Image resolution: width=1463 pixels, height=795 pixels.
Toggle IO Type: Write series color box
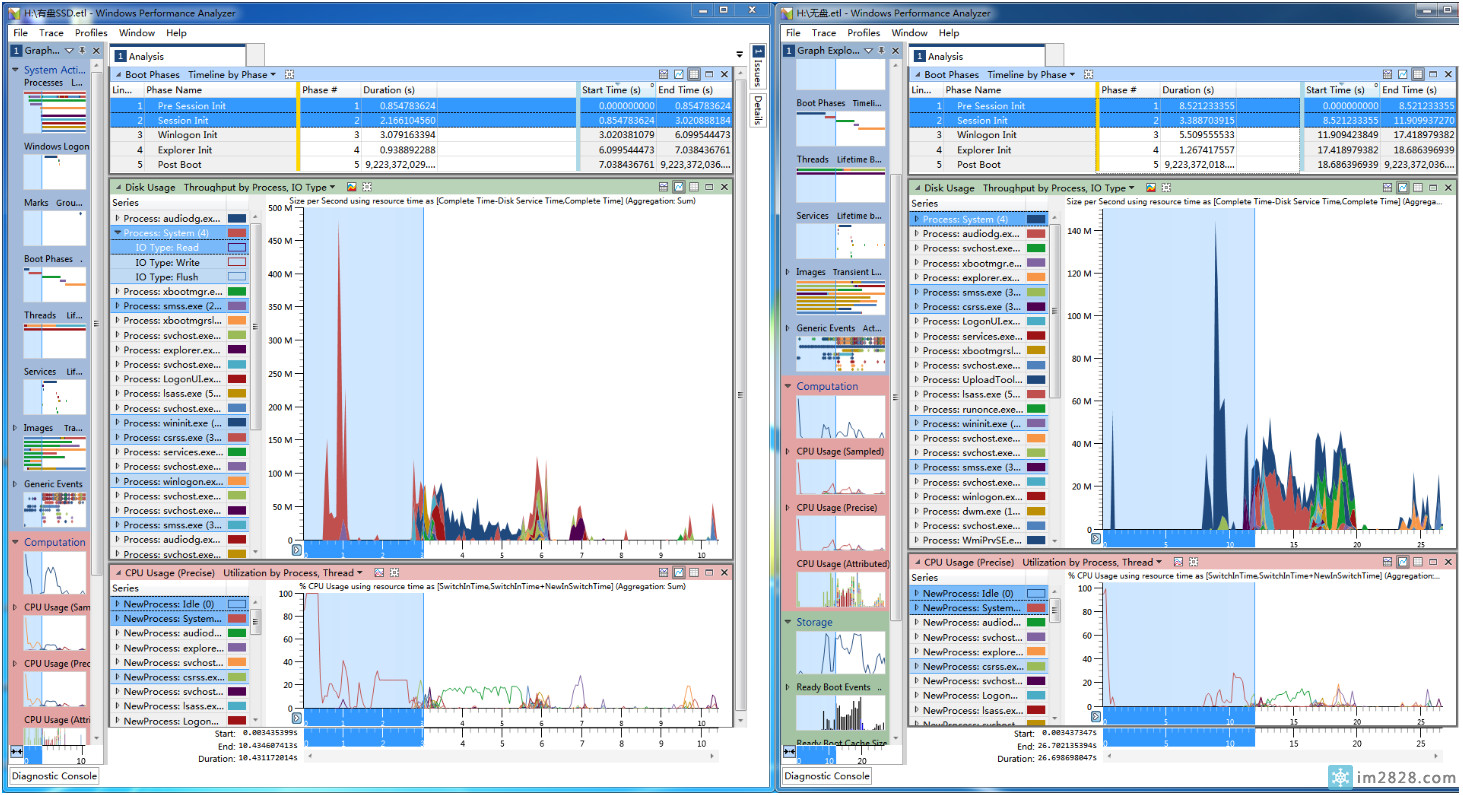pyautogui.click(x=237, y=263)
